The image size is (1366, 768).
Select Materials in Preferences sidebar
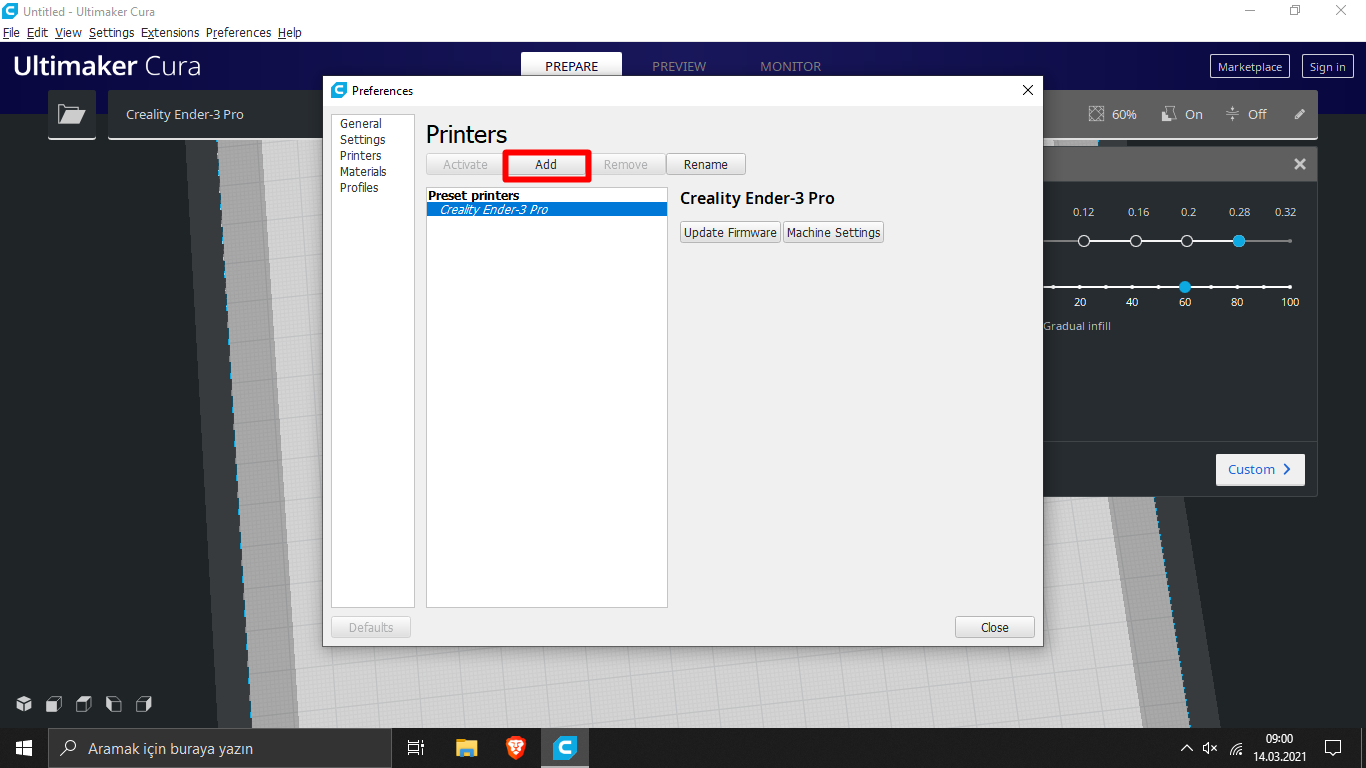click(x=363, y=172)
